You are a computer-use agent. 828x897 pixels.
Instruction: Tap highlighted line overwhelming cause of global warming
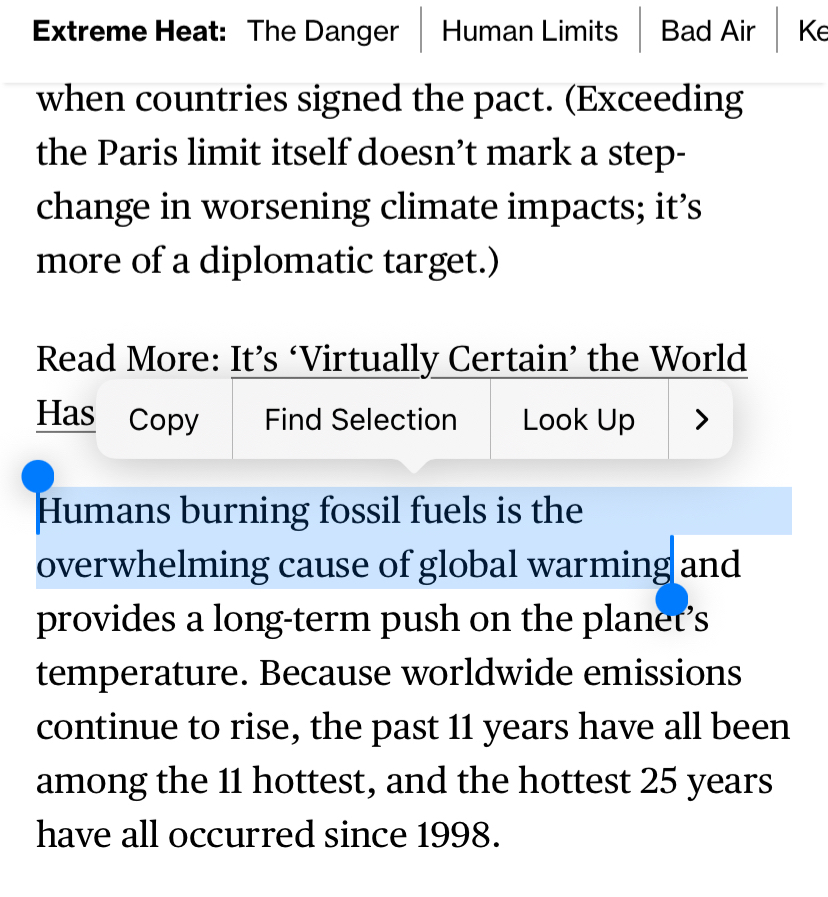tap(354, 565)
